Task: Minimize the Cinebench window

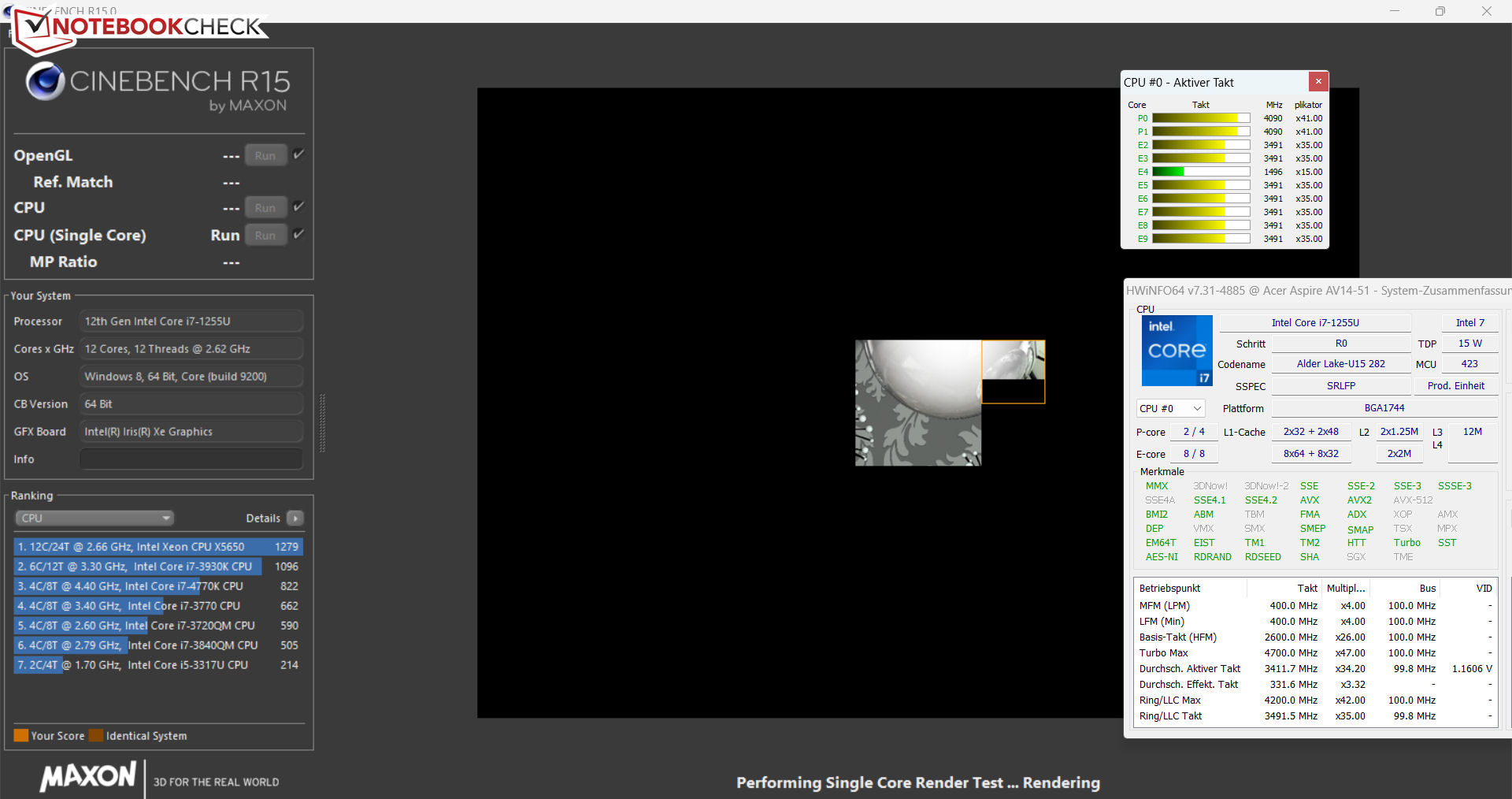Action: click(1394, 11)
